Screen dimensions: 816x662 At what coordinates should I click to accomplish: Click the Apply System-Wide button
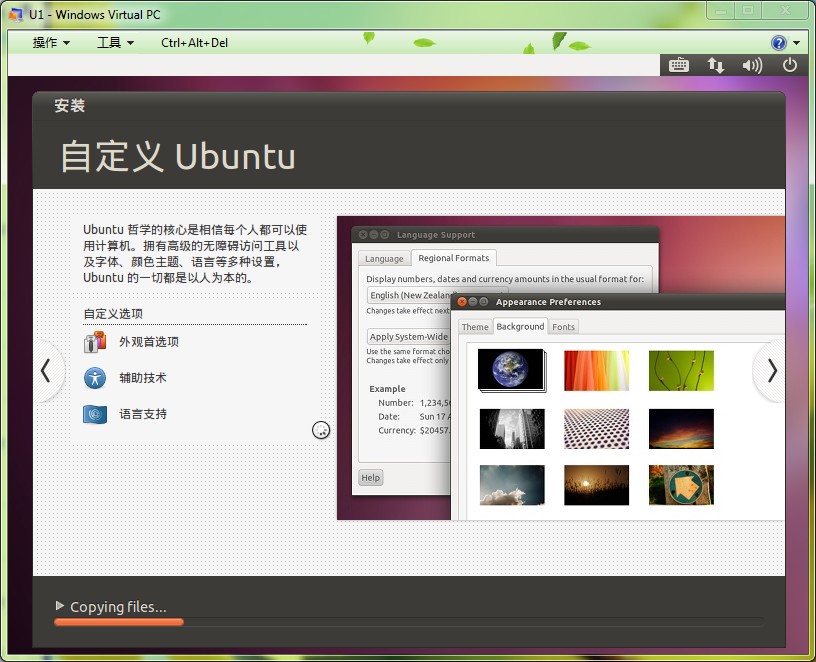(x=409, y=337)
